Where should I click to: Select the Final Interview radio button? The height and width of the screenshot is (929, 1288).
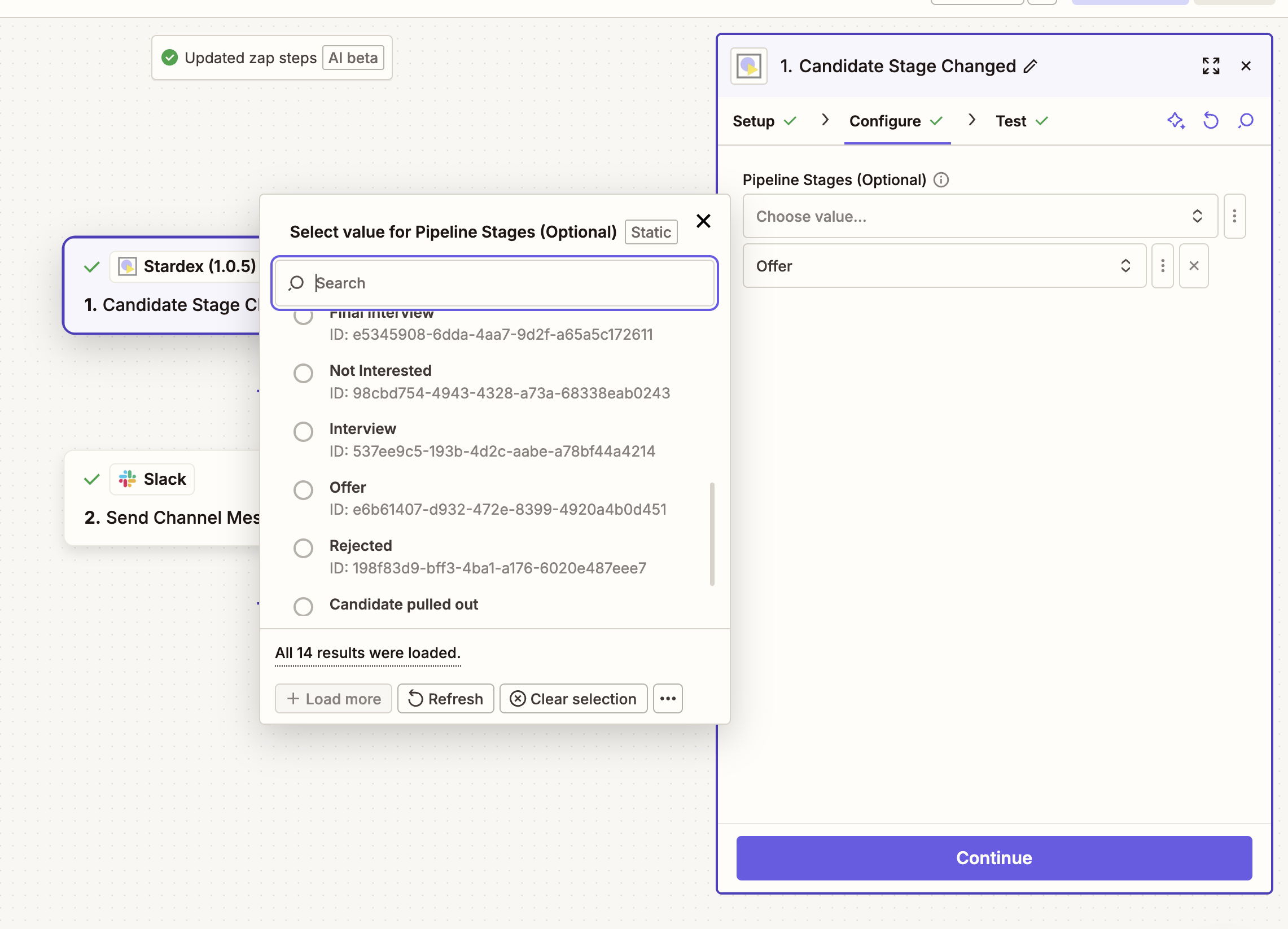303,316
